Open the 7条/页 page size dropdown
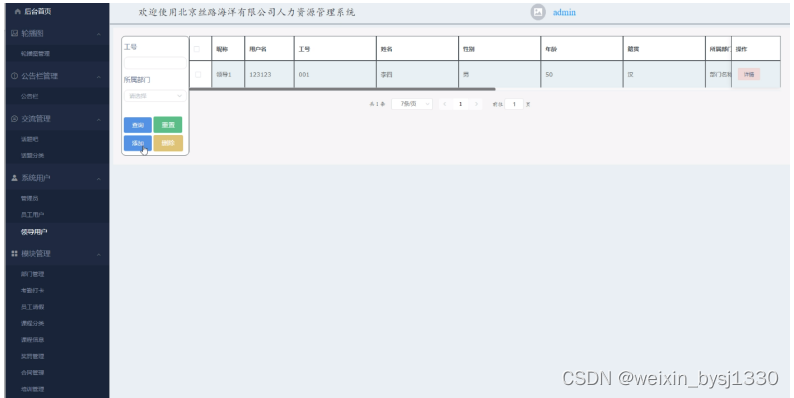This screenshot has width=794, height=398. [x=412, y=104]
